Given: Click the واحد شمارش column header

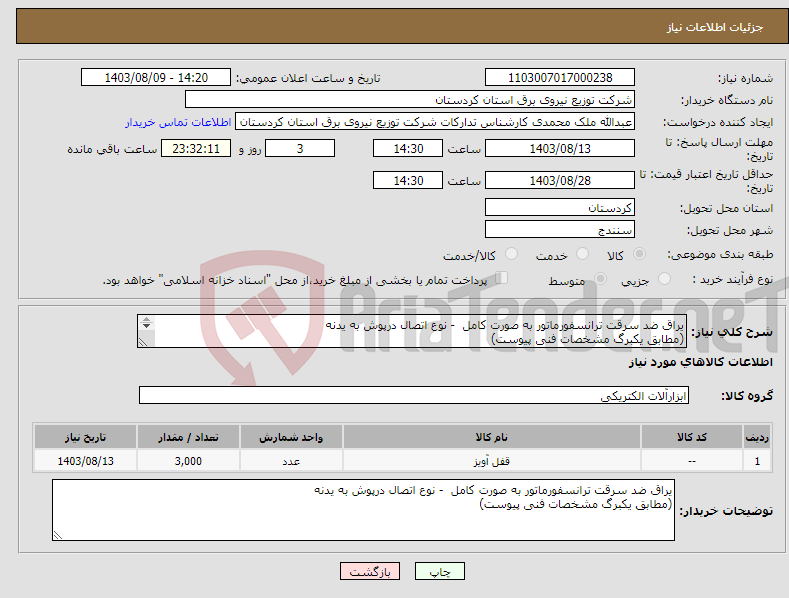Looking at the screenshot, I should coord(291,437).
